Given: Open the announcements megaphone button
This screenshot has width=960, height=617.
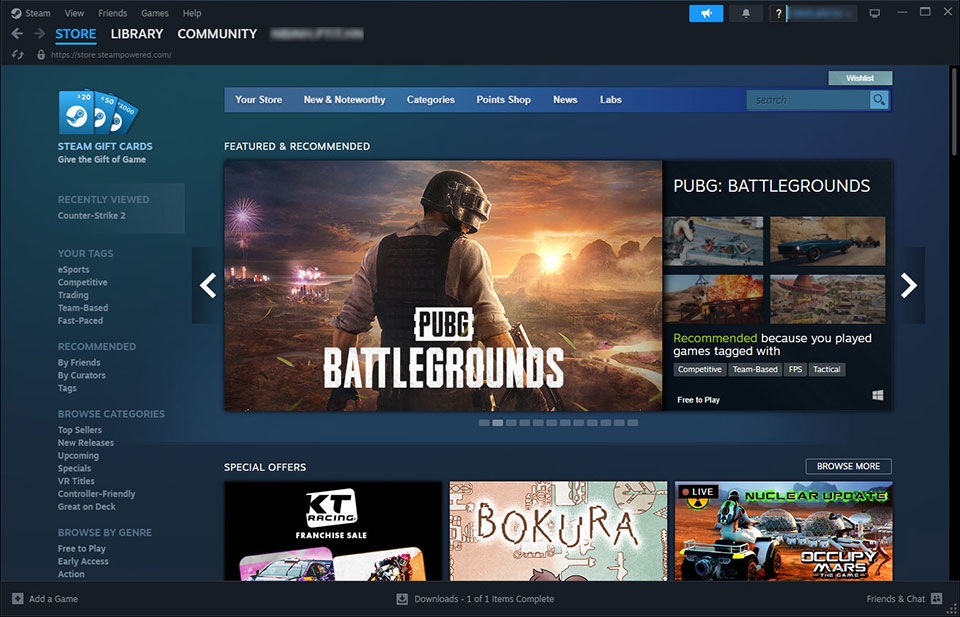Looking at the screenshot, I should tap(706, 13).
